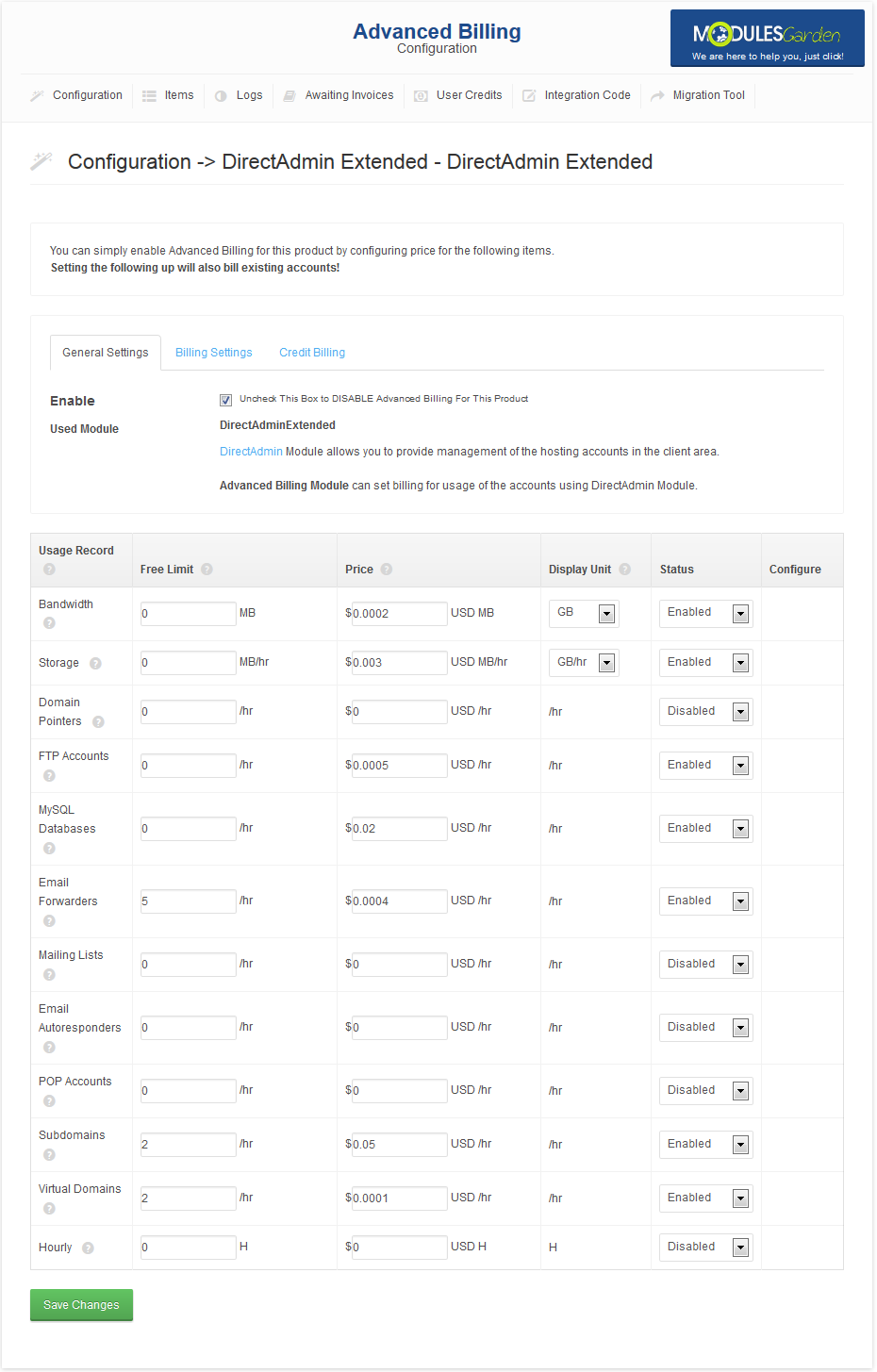Image resolution: width=877 pixels, height=1372 pixels.
Task: Click the Mailing Lists help icon
Action: [x=49, y=974]
